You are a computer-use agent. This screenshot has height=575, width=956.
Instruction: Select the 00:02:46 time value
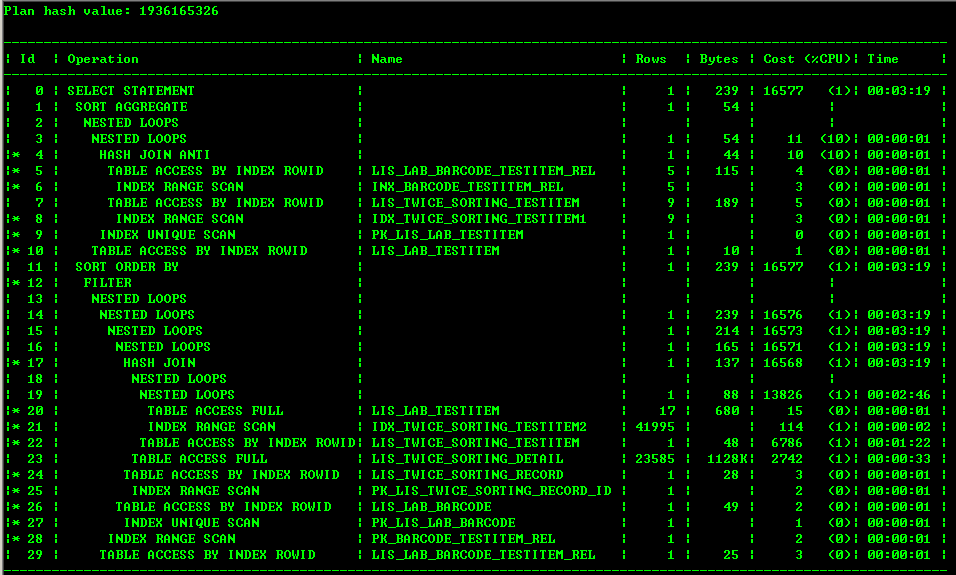click(x=899, y=395)
